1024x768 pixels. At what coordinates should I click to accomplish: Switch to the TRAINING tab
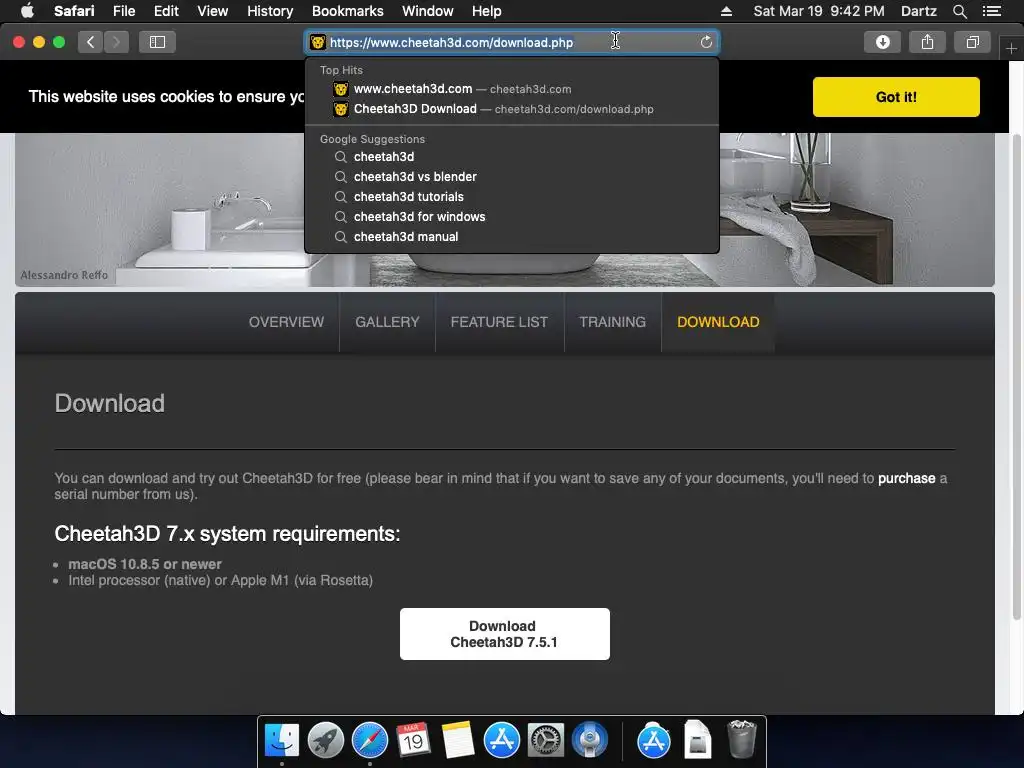point(613,322)
